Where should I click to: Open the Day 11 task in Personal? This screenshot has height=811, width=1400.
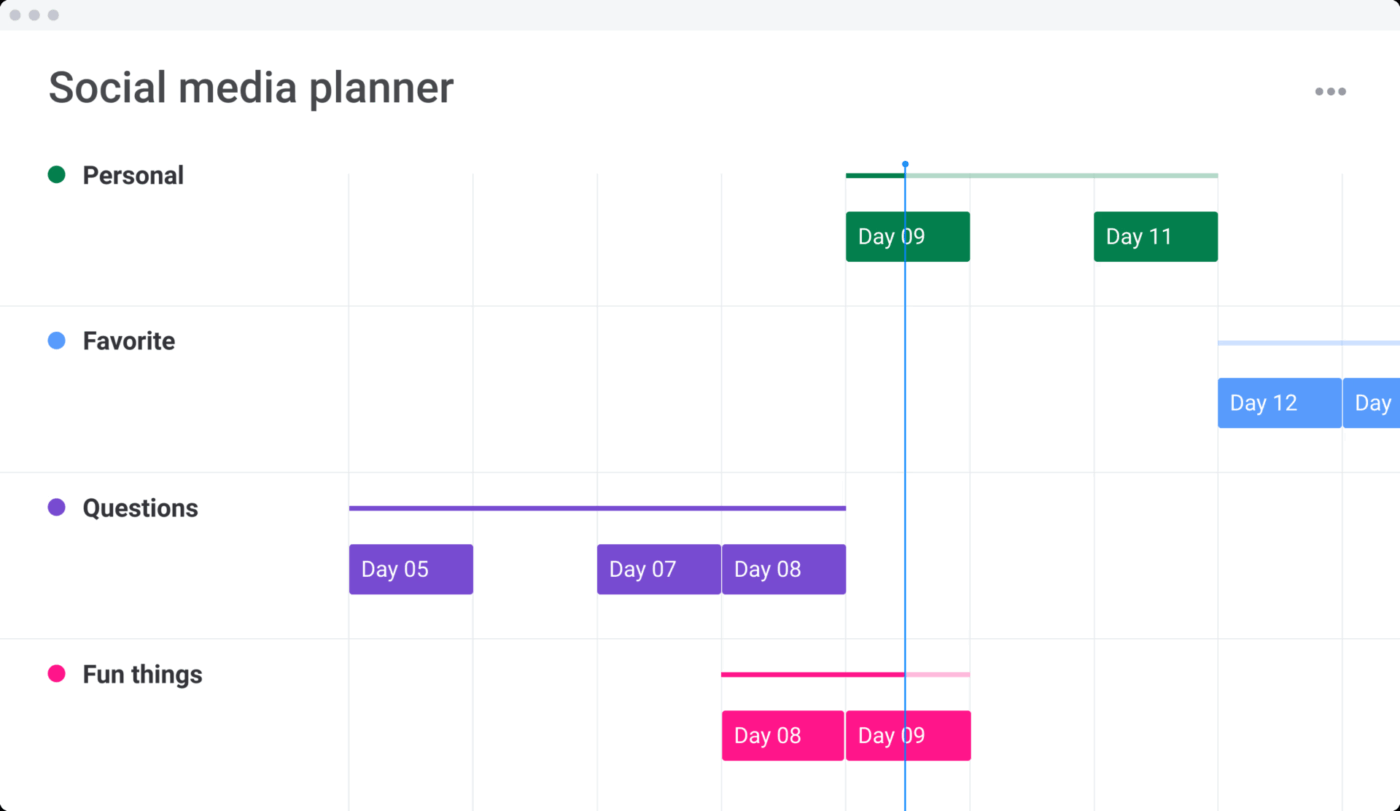(x=1155, y=236)
